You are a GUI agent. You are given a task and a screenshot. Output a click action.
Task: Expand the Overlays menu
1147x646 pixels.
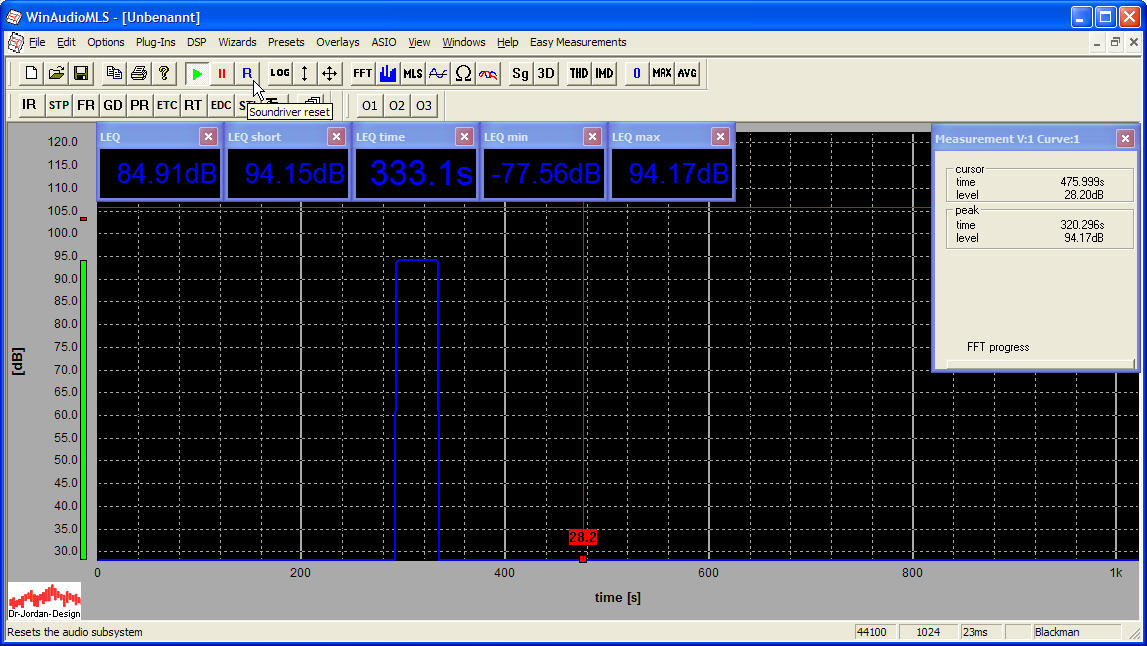(337, 42)
